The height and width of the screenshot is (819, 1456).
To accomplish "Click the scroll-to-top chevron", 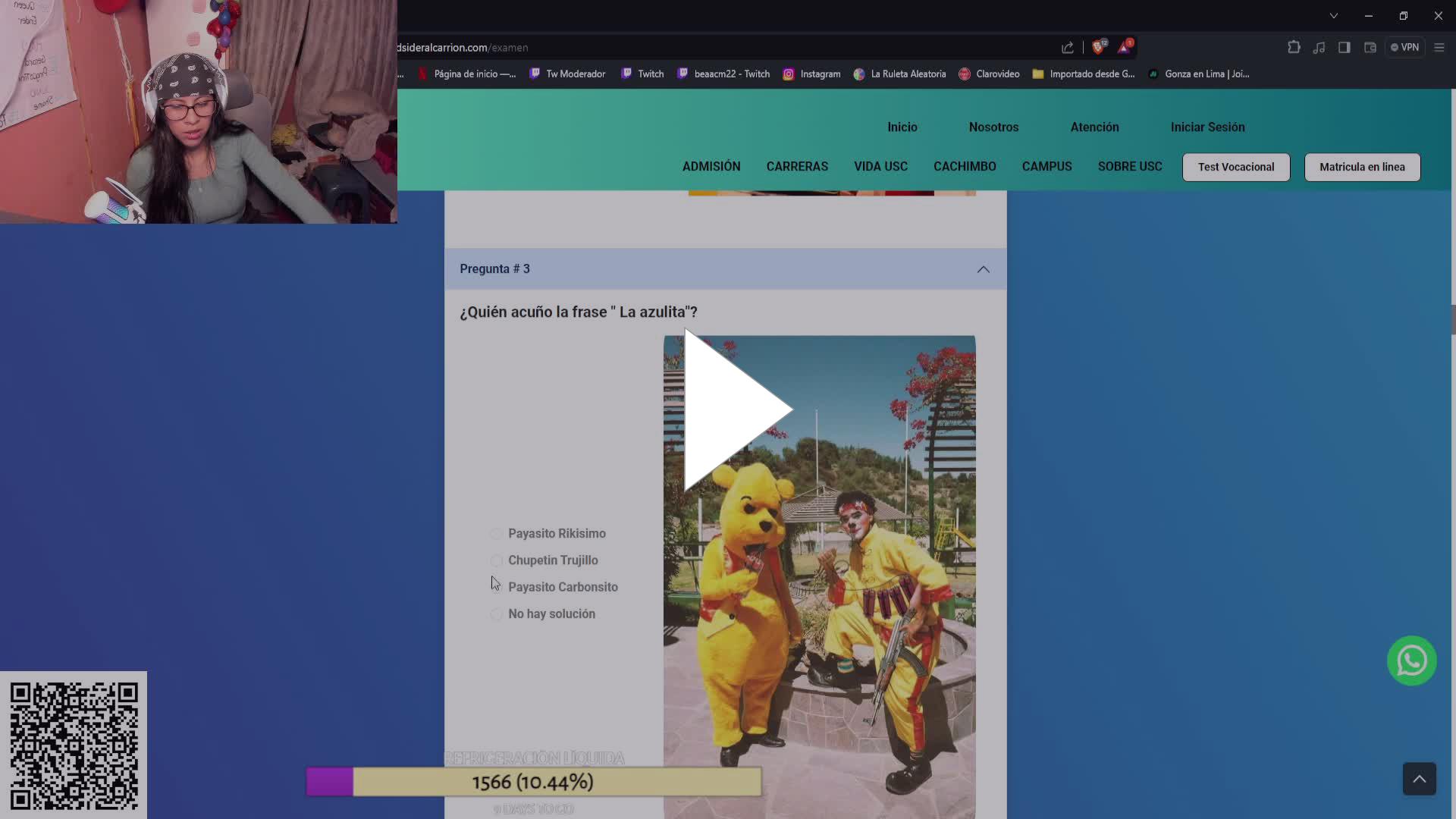I will point(1420,778).
